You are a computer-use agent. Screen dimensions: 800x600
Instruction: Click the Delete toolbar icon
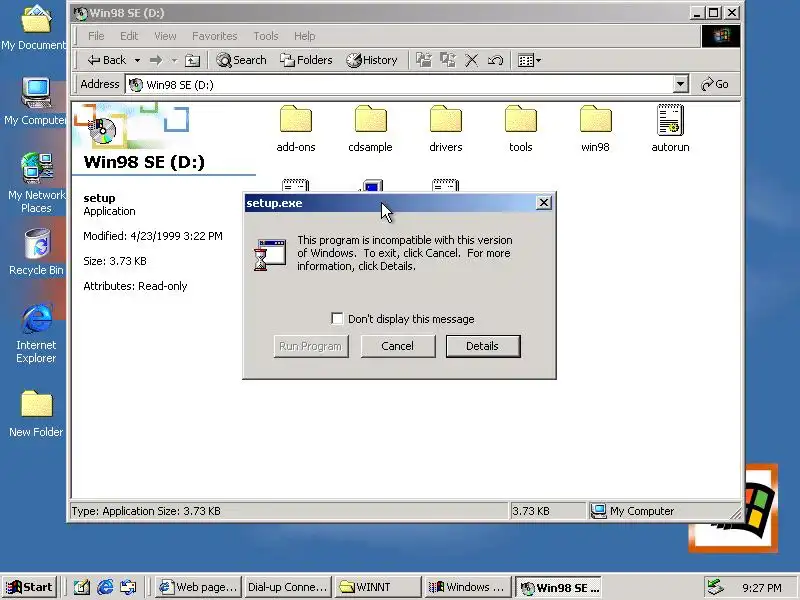(x=471, y=60)
